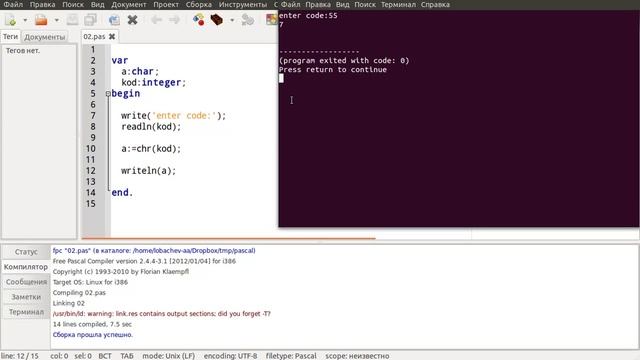The height and width of the screenshot is (360, 640).
Task: Click the 'Target OS: Linux for i386' line
Action: coord(90,282)
